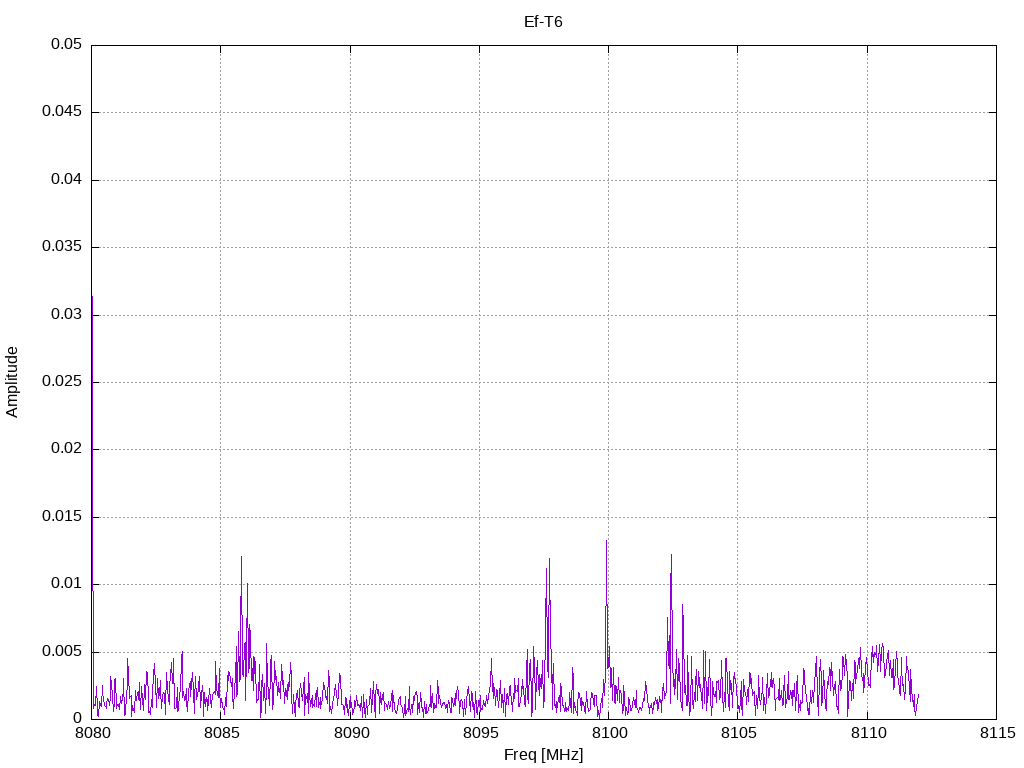Screen dimensions: 1024x768
Task: Click the x-axis tick label 8080
Action: [x=92, y=733]
